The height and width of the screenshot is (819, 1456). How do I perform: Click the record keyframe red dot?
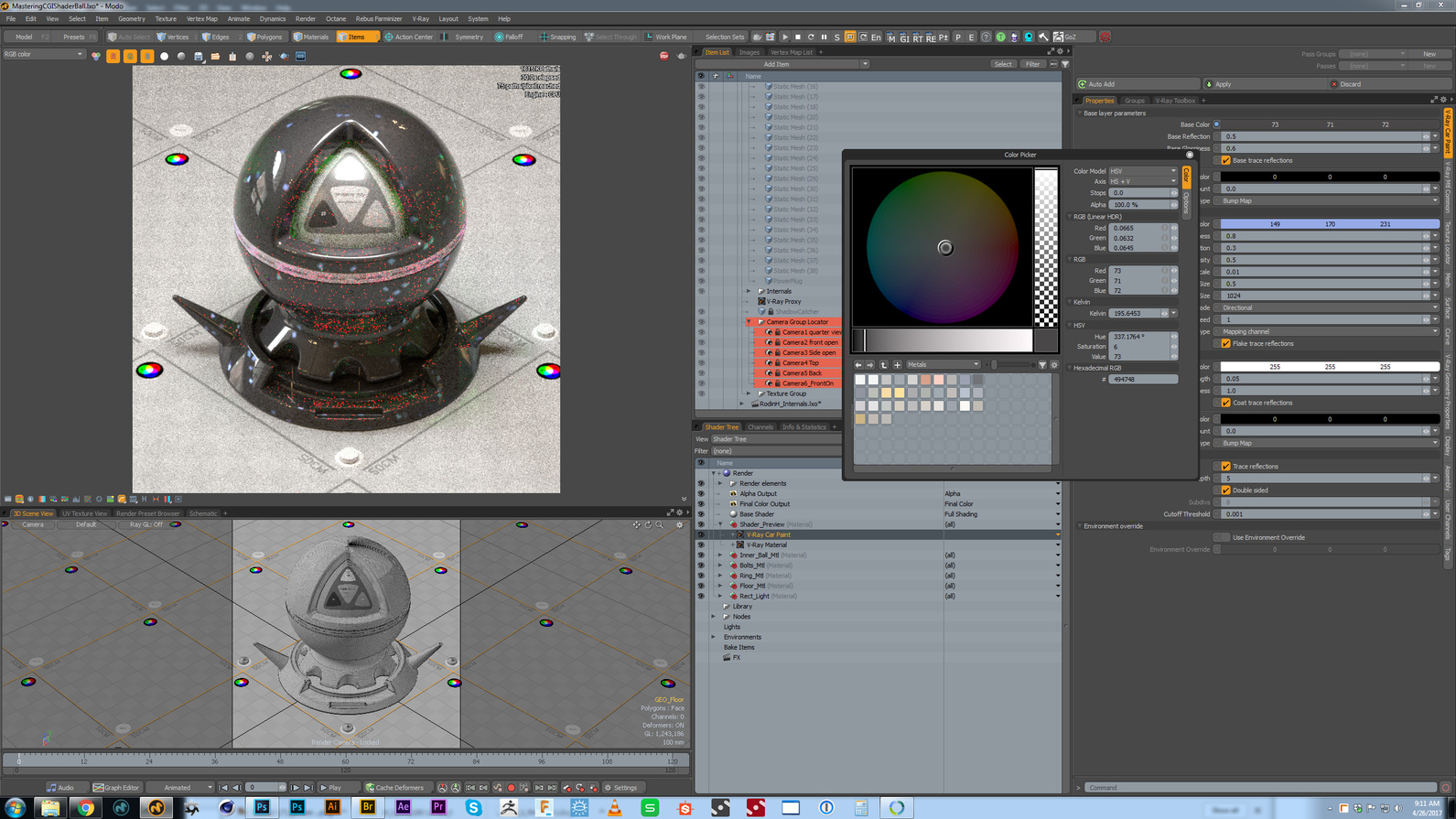(x=512, y=787)
